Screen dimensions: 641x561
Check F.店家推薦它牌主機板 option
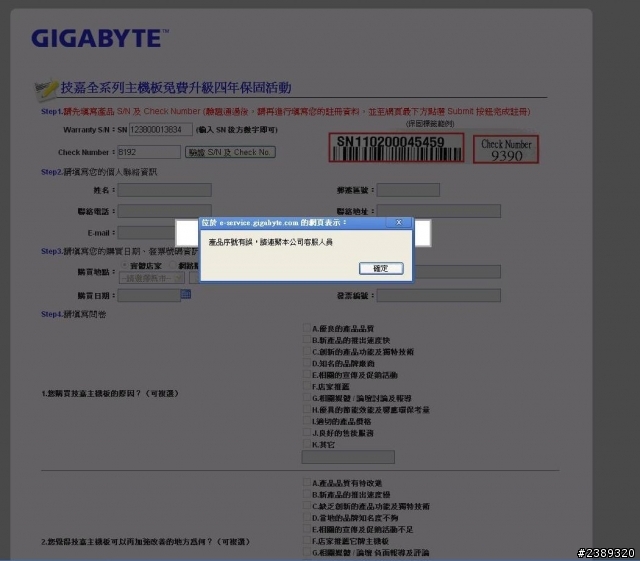pyautogui.click(x=307, y=540)
